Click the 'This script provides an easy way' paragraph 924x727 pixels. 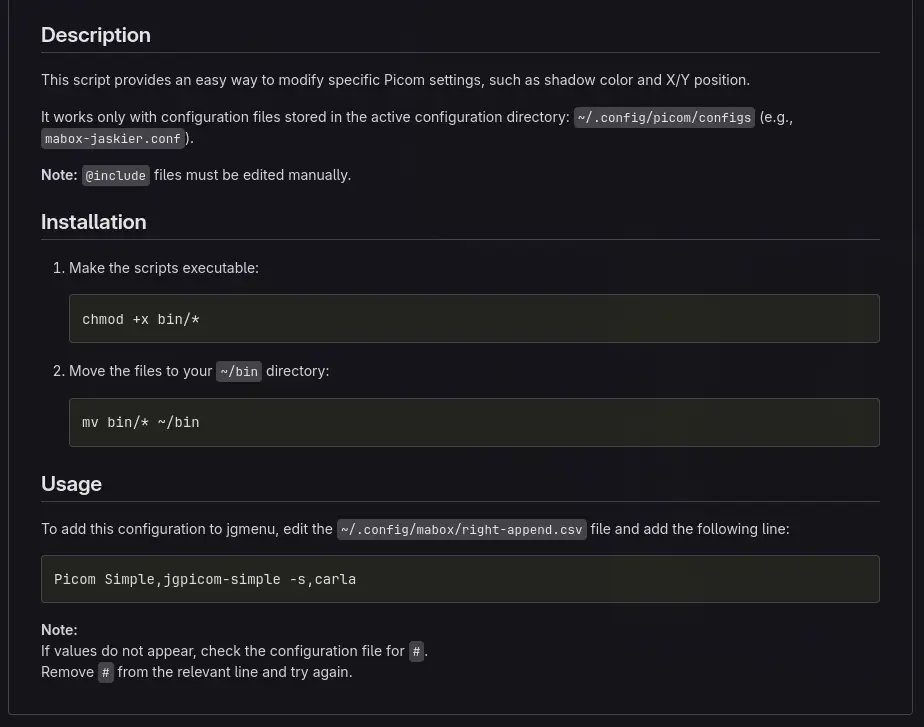395,80
